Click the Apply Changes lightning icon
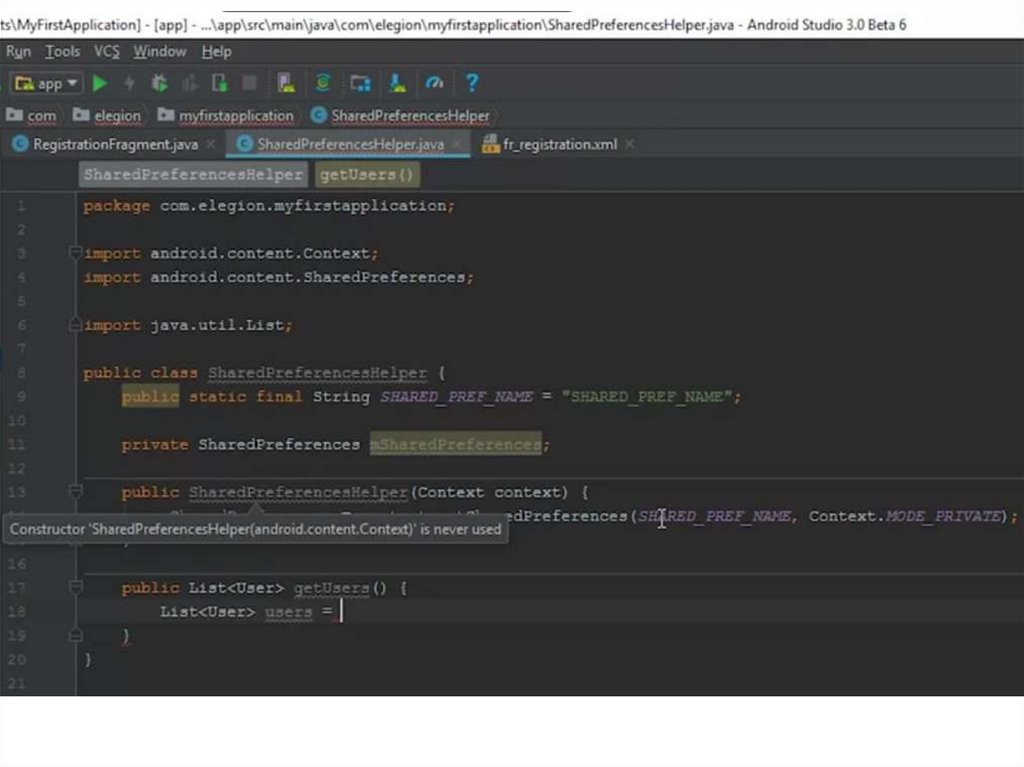 click(x=129, y=84)
